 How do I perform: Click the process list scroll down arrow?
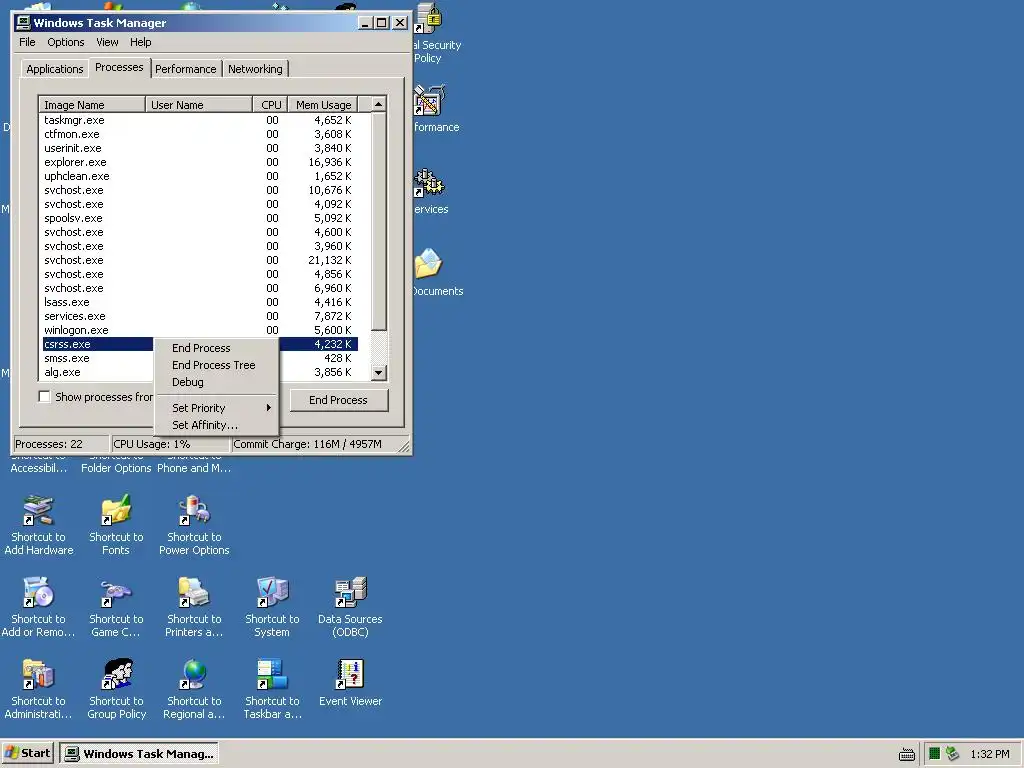[378, 373]
